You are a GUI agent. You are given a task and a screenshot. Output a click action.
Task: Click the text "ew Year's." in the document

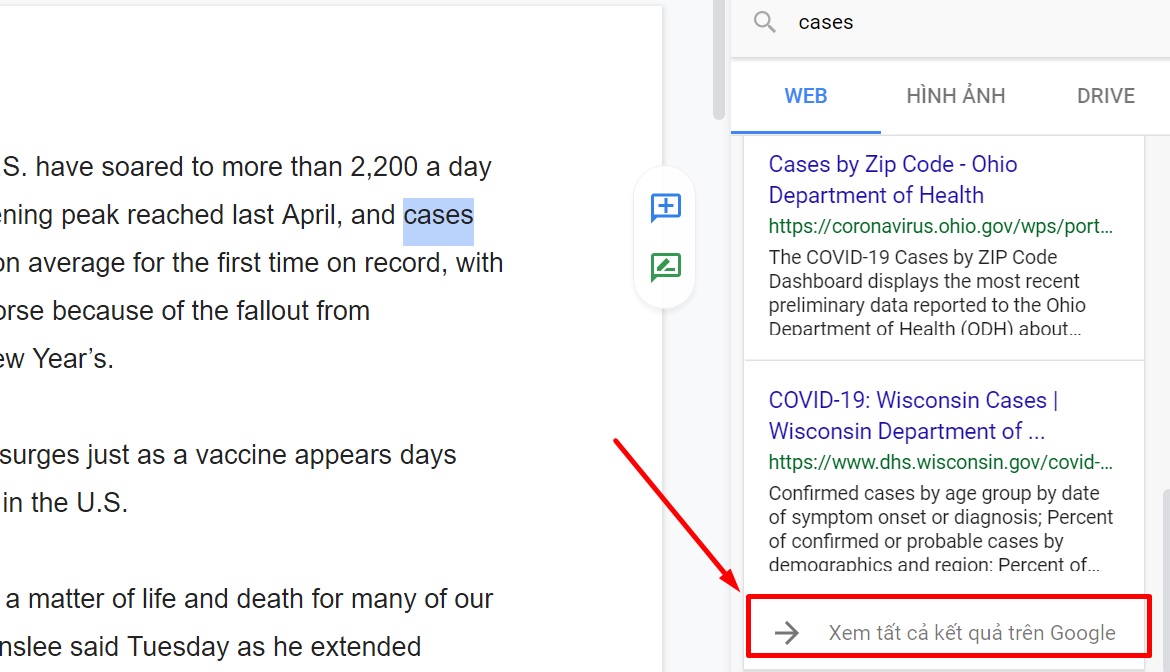point(57,359)
